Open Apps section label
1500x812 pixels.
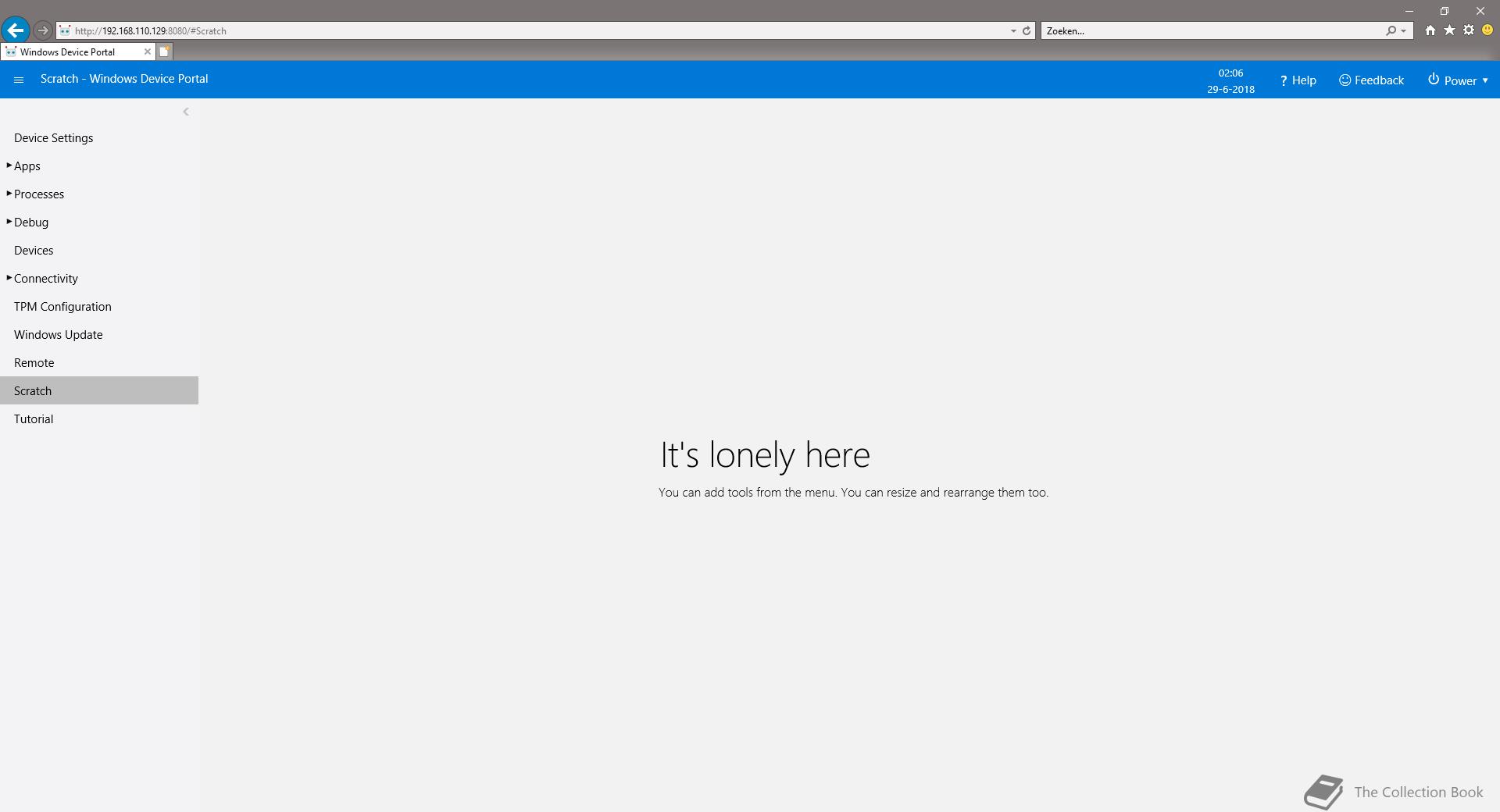tap(27, 166)
